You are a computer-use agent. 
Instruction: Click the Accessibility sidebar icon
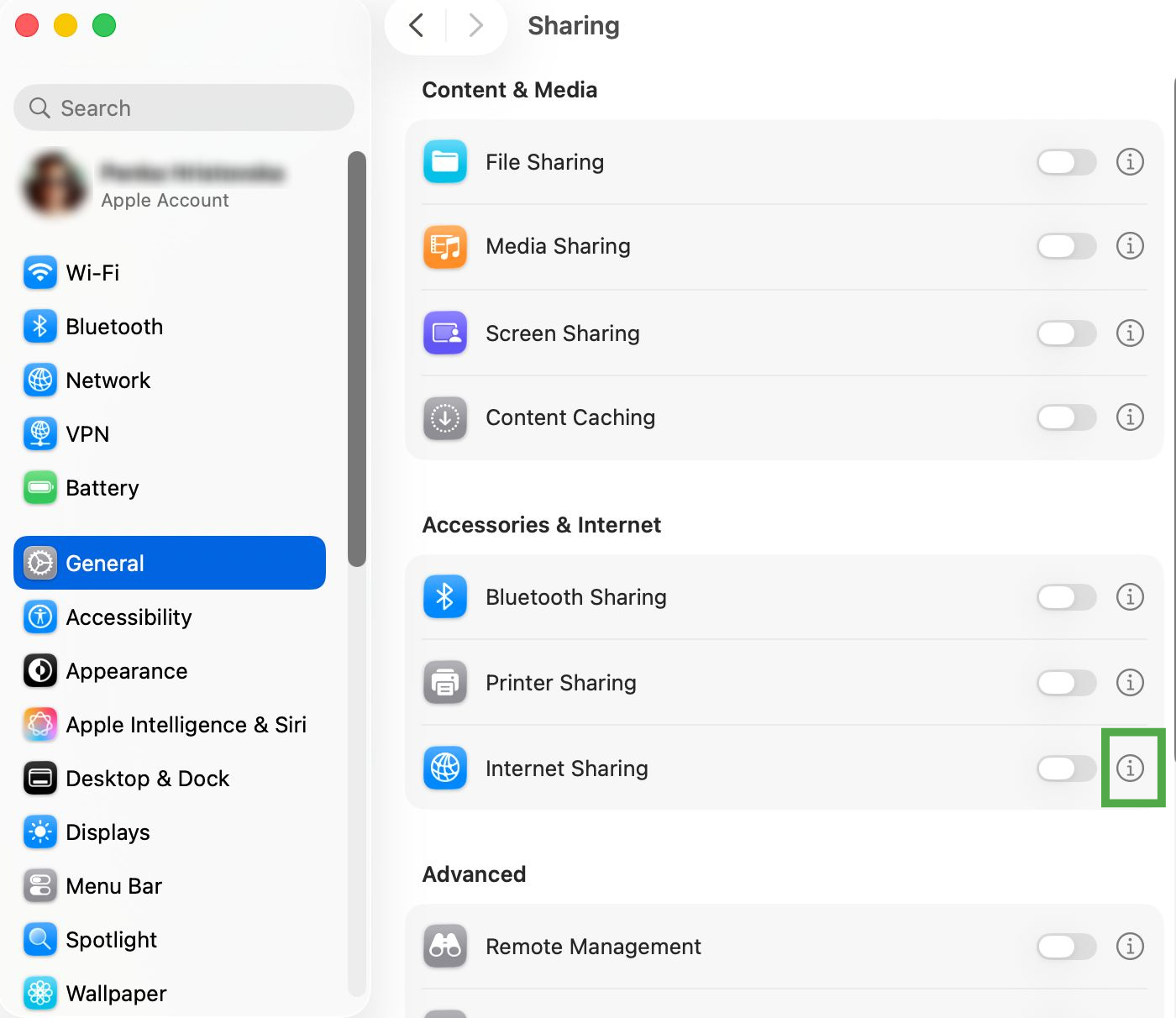coord(40,617)
